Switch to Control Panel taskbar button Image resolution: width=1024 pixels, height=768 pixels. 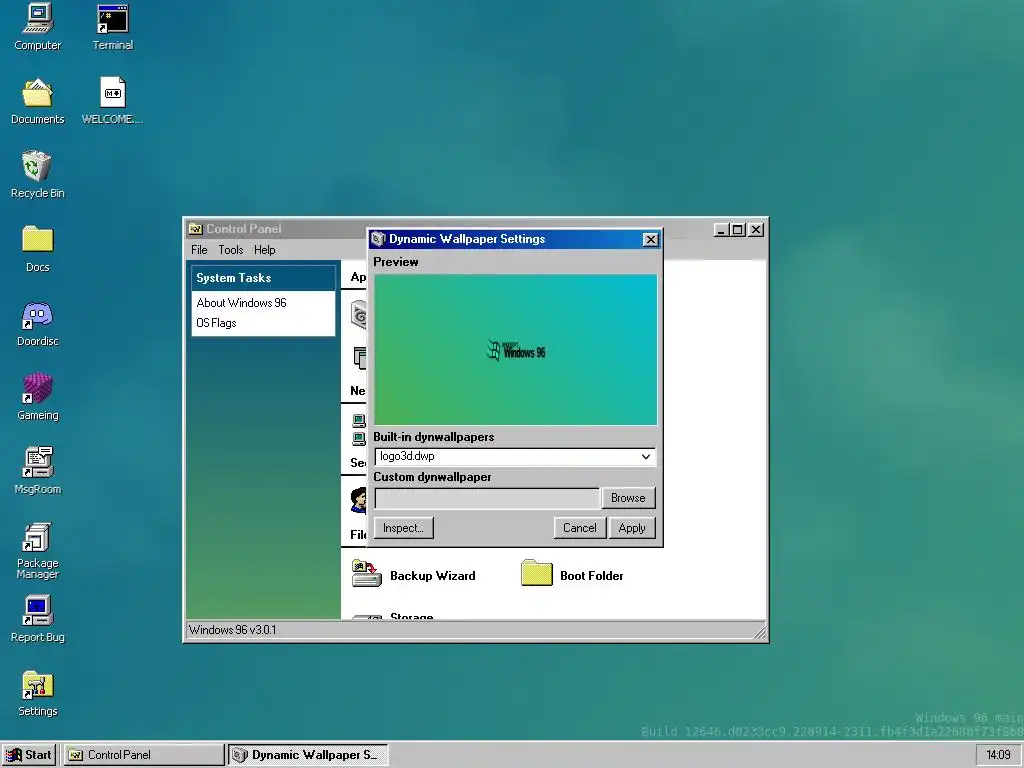coord(144,755)
